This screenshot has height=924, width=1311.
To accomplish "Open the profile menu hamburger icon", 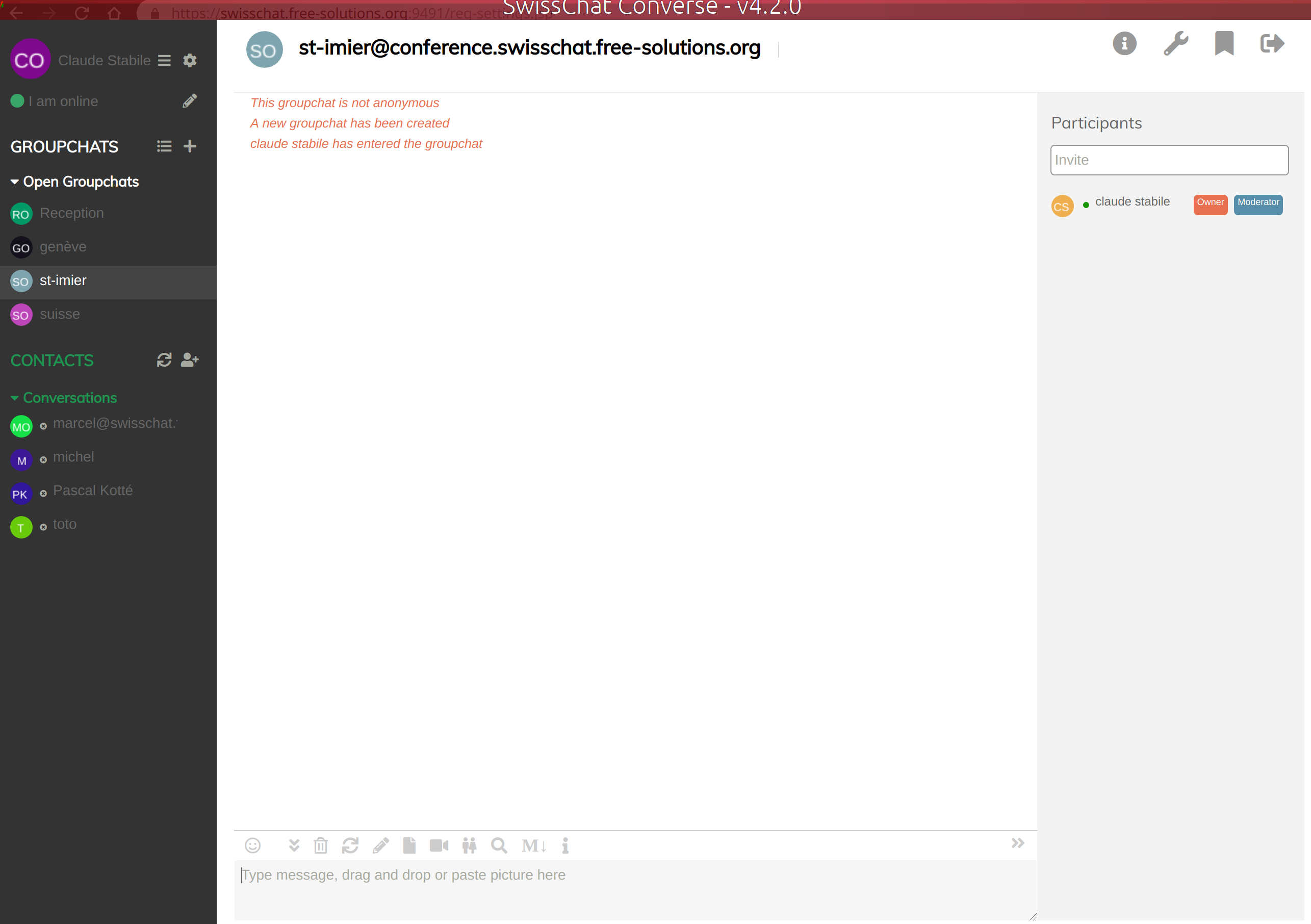I will tap(164, 61).
